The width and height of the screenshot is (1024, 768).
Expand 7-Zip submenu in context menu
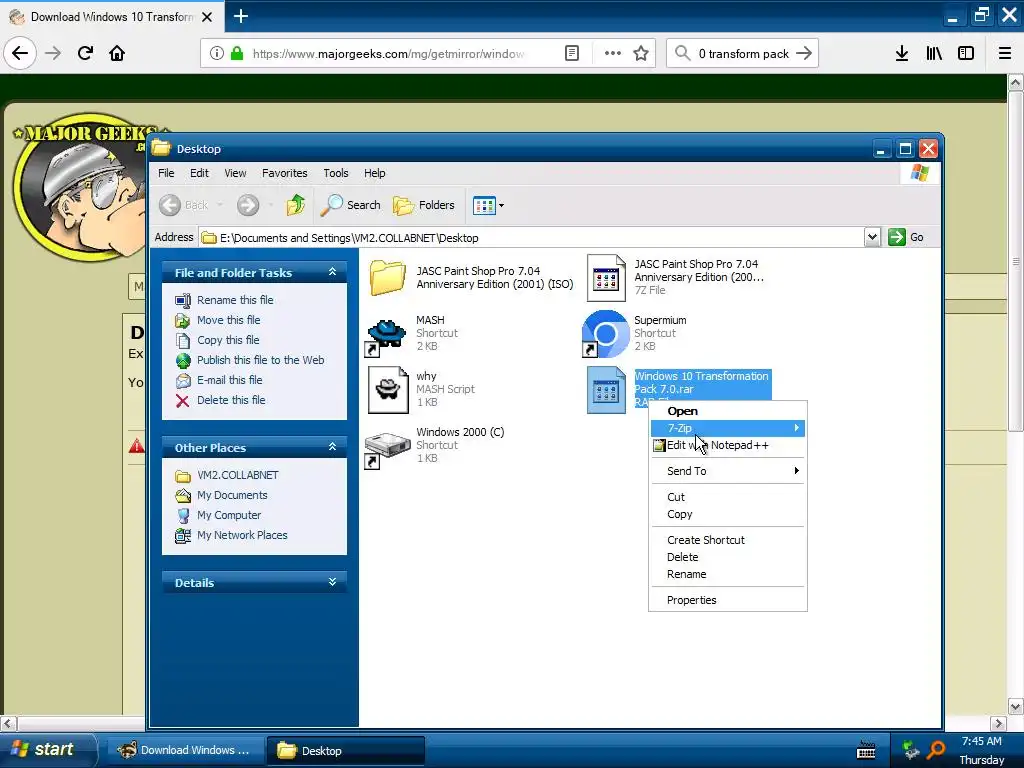[728, 428]
